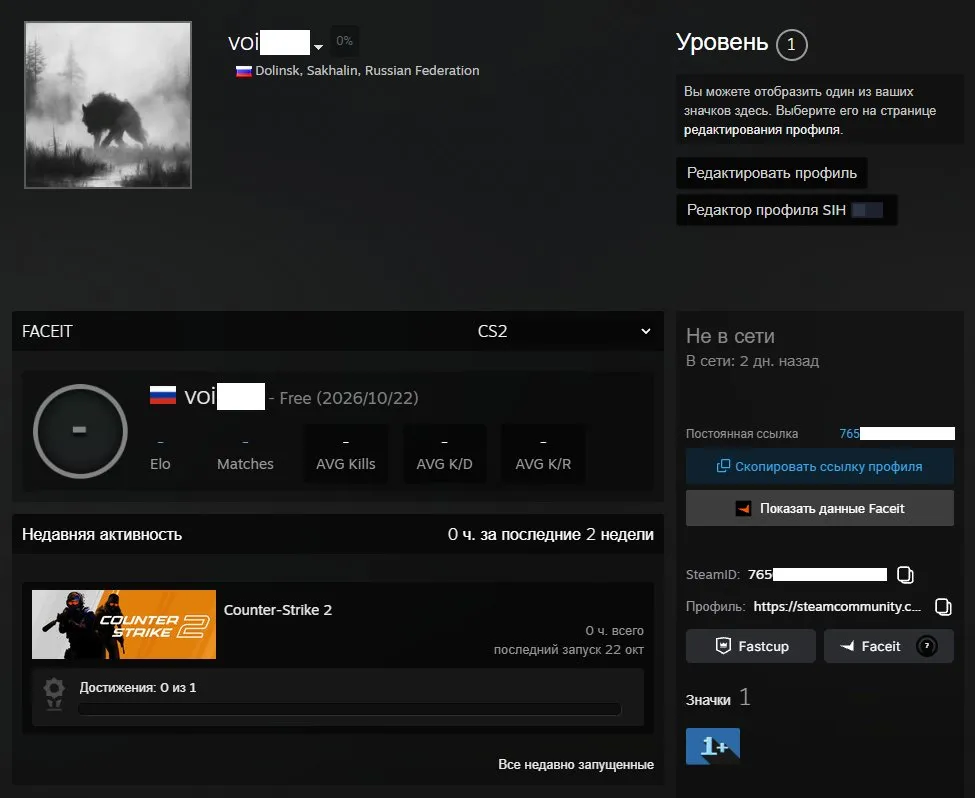
Task: Expand the CS2 game selector in FACEIT panel
Action: coord(564,331)
